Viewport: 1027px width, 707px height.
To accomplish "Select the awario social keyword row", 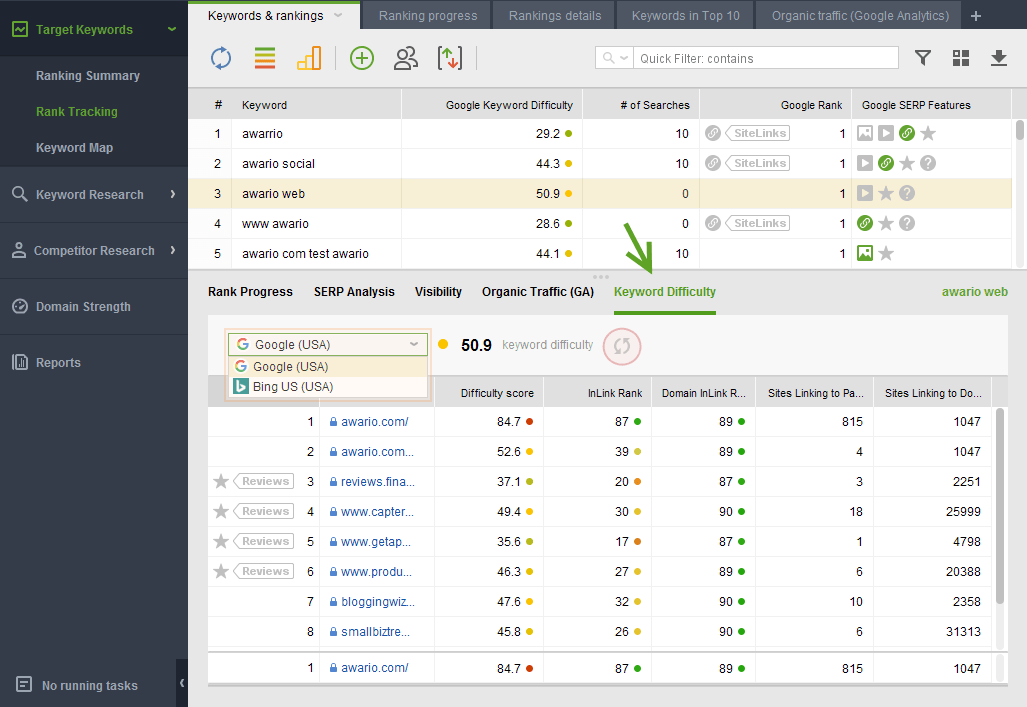I will pos(600,164).
